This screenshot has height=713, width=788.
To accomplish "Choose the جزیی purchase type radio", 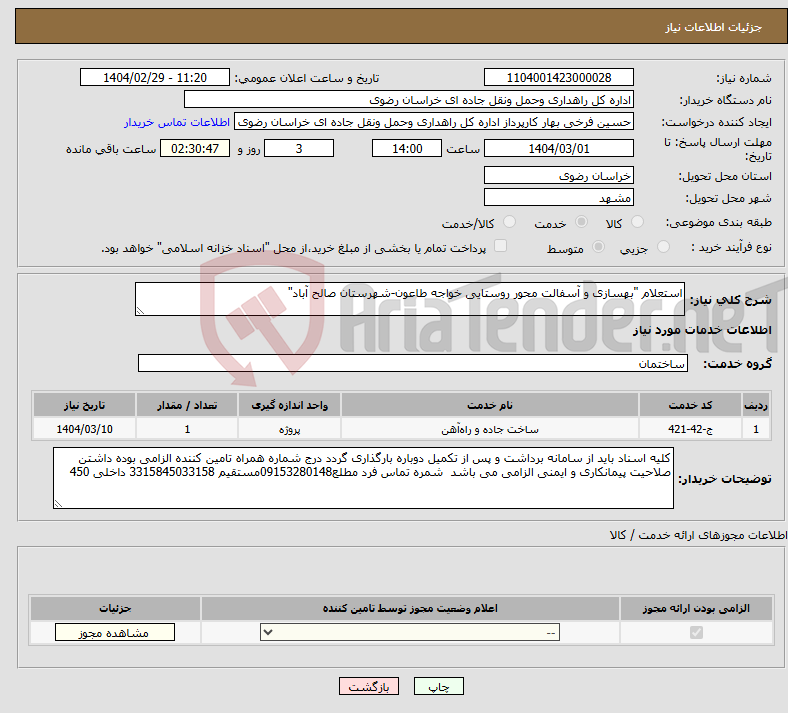I will 663,246.
